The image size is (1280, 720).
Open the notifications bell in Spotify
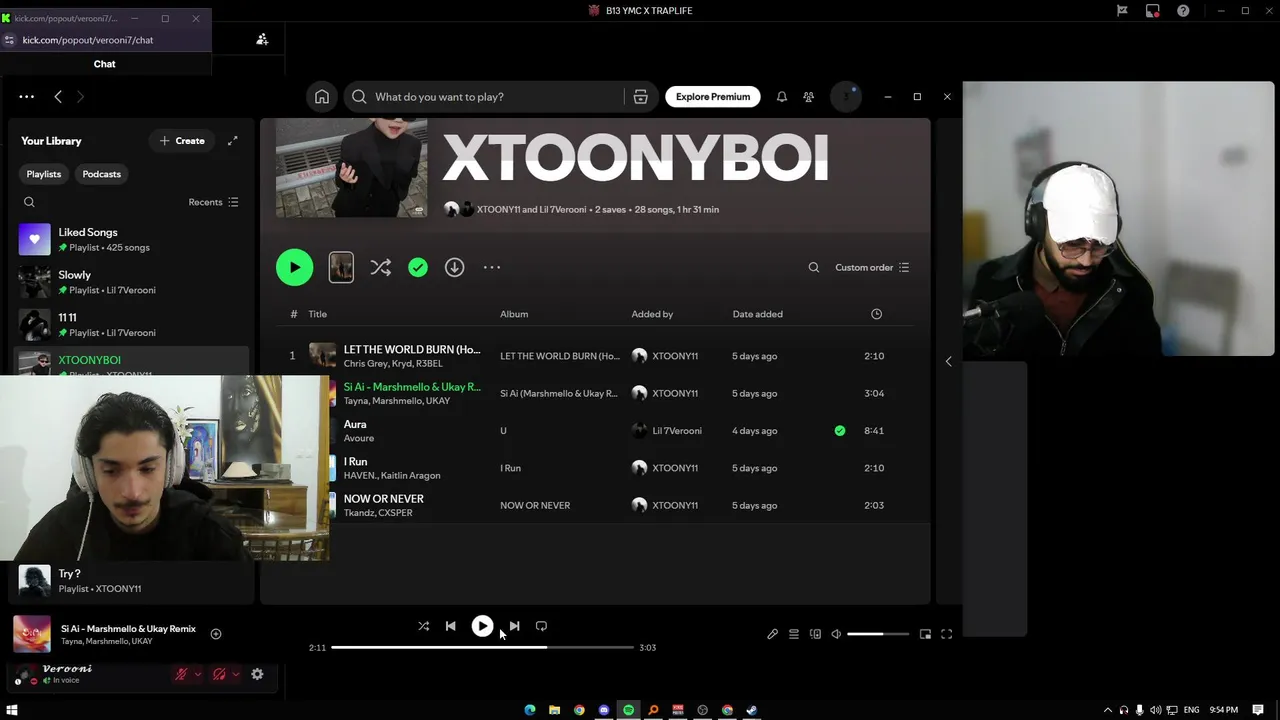pos(782,97)
